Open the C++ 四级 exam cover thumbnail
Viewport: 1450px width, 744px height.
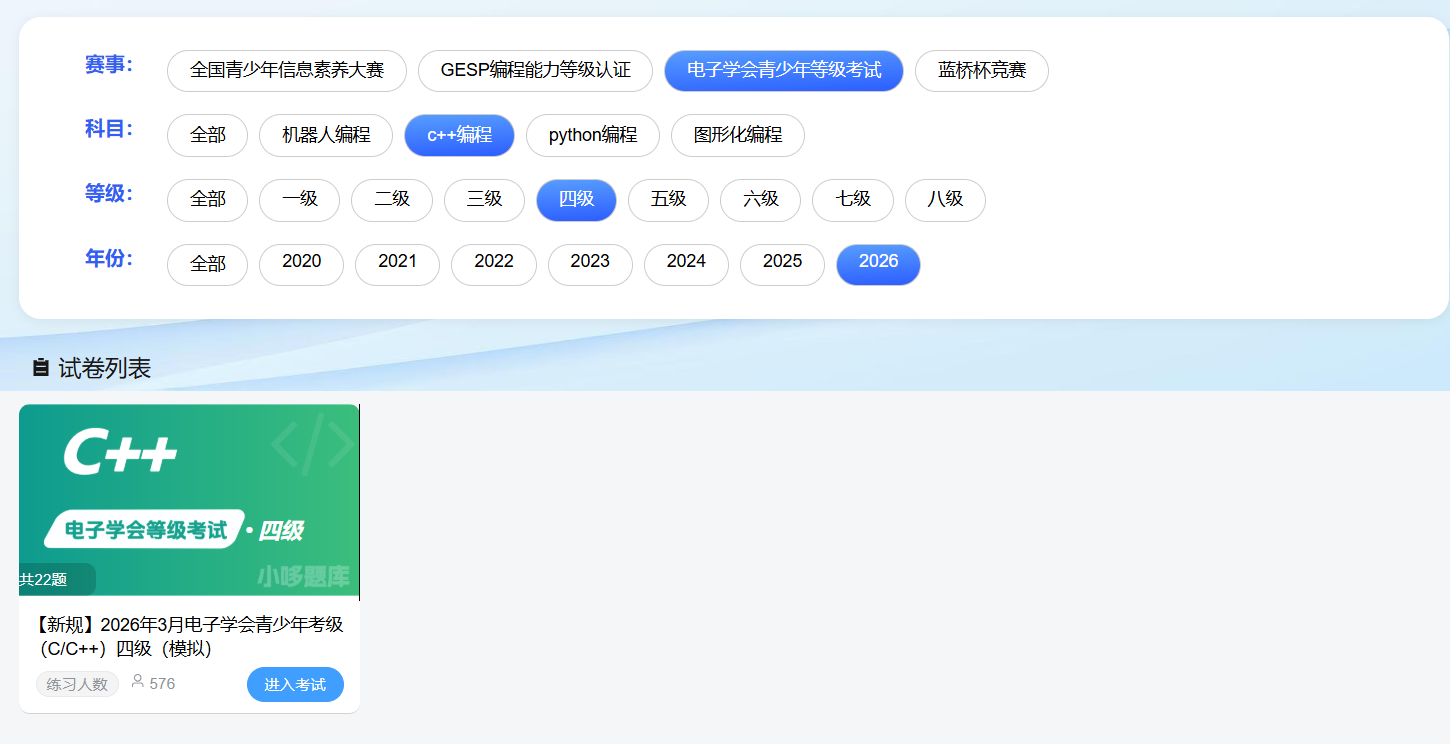point(189,502)
